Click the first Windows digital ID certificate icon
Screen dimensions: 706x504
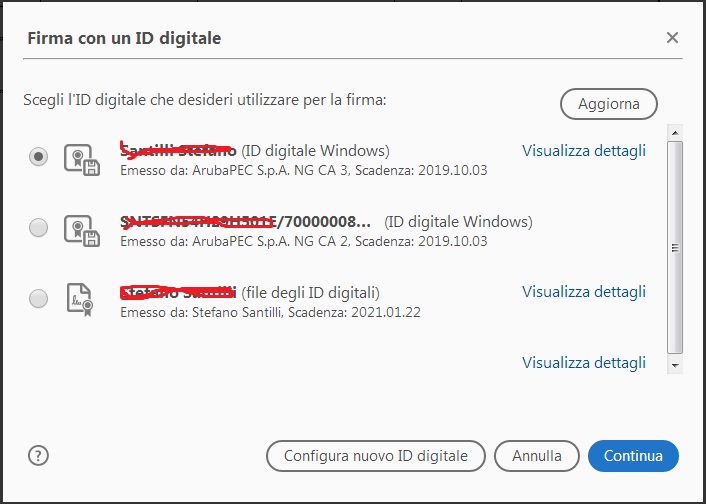pos(81,159)
